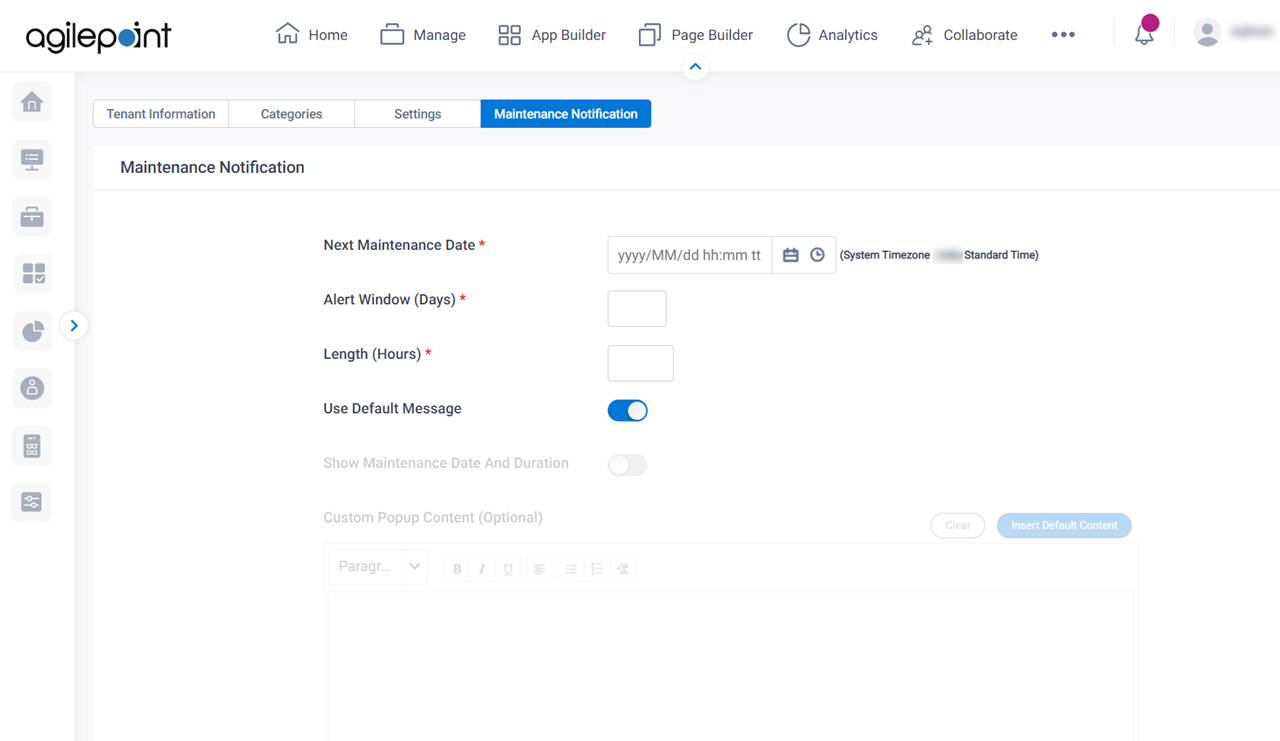This screenshot has height=741, width=1280.
Task: Open the user profile avatar
Action: [x=1207, y=33]
